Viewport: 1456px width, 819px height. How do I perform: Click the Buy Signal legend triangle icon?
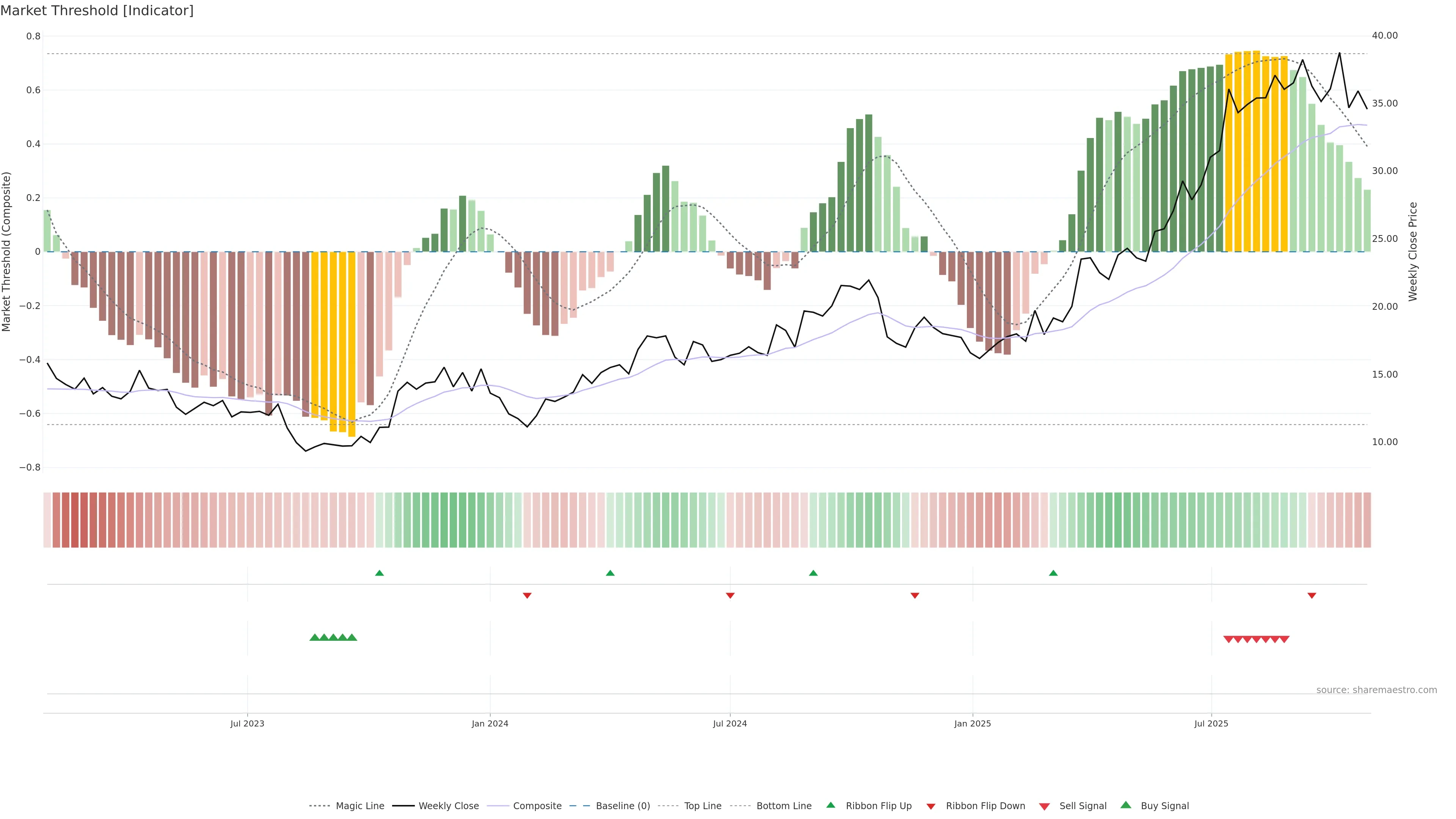point(1126,805)
